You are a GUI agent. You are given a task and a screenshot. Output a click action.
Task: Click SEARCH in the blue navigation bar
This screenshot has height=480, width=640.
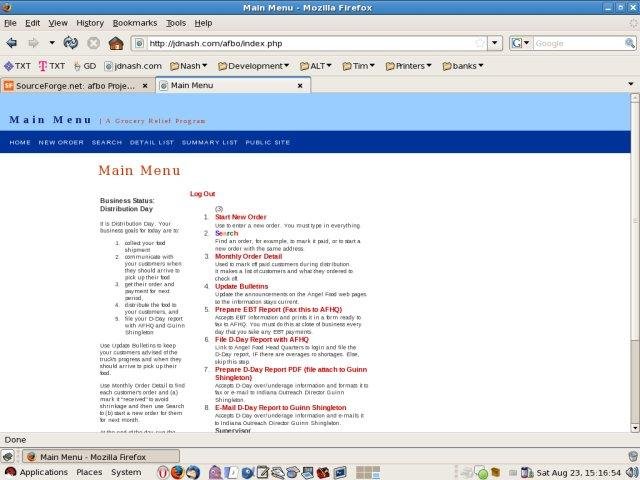pyautogui.click(x=107, y=142)
